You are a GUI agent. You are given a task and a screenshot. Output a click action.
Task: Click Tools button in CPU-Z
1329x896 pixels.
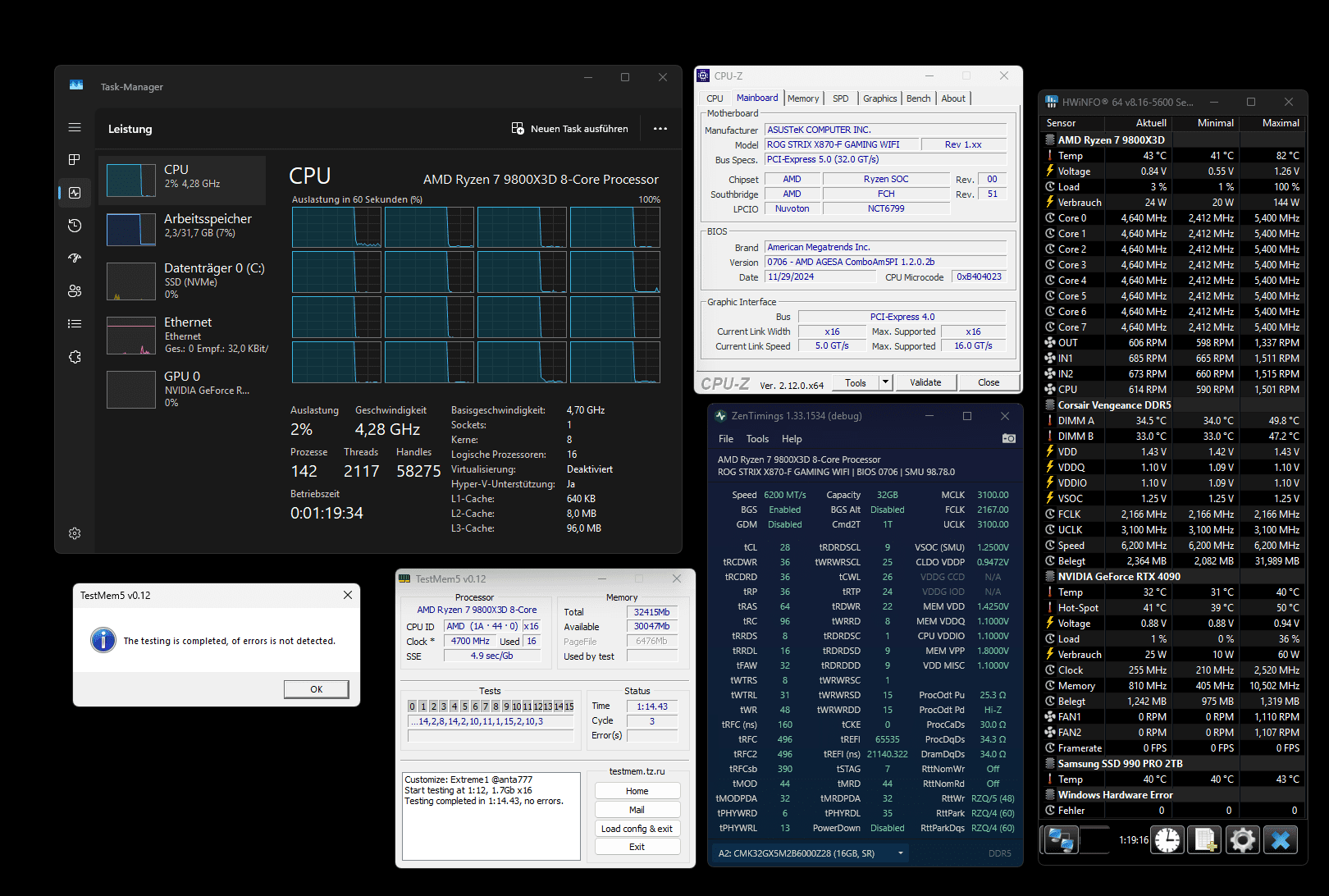(x=856, y=382)
